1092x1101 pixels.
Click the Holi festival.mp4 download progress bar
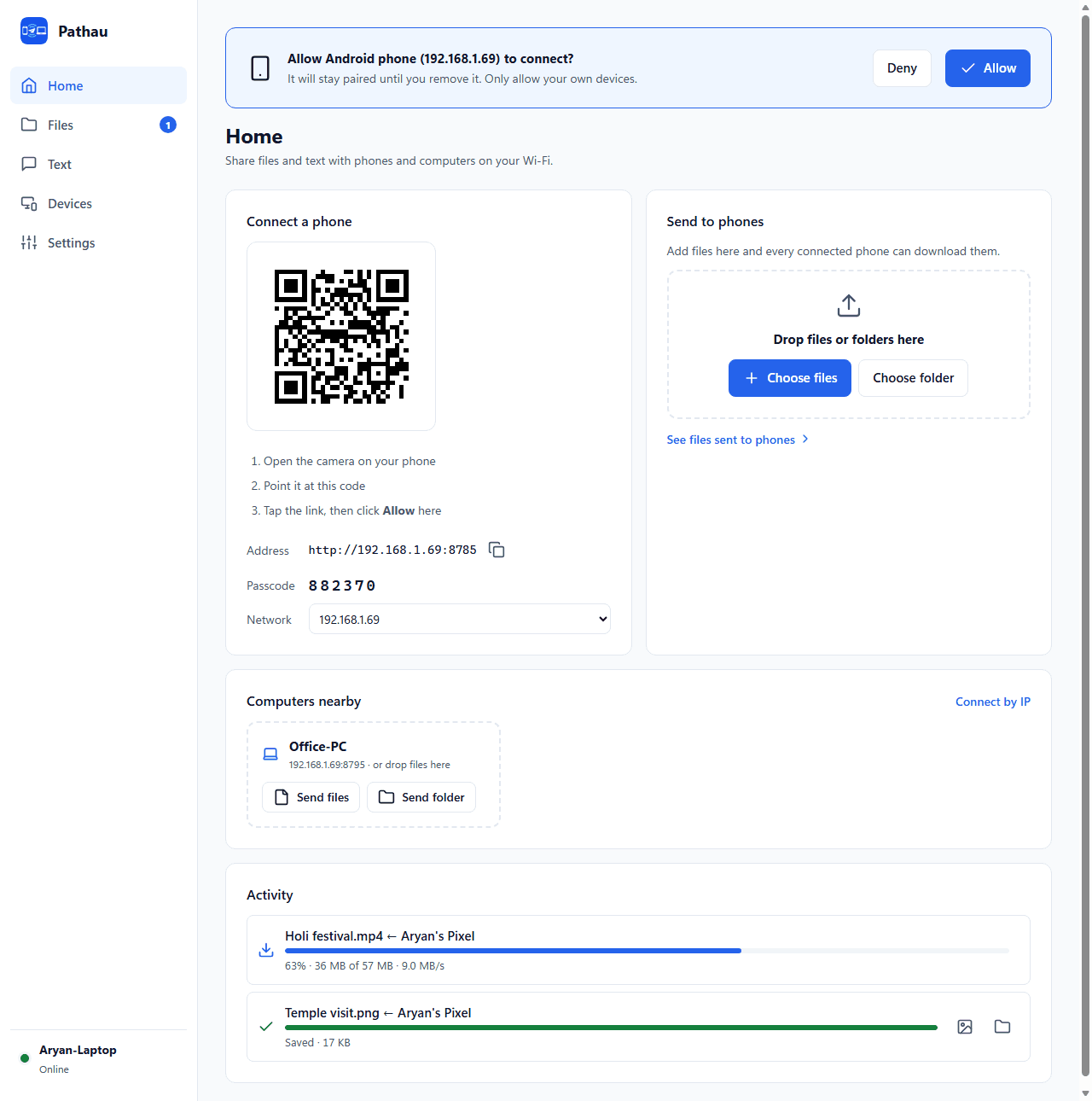(647, 951)
